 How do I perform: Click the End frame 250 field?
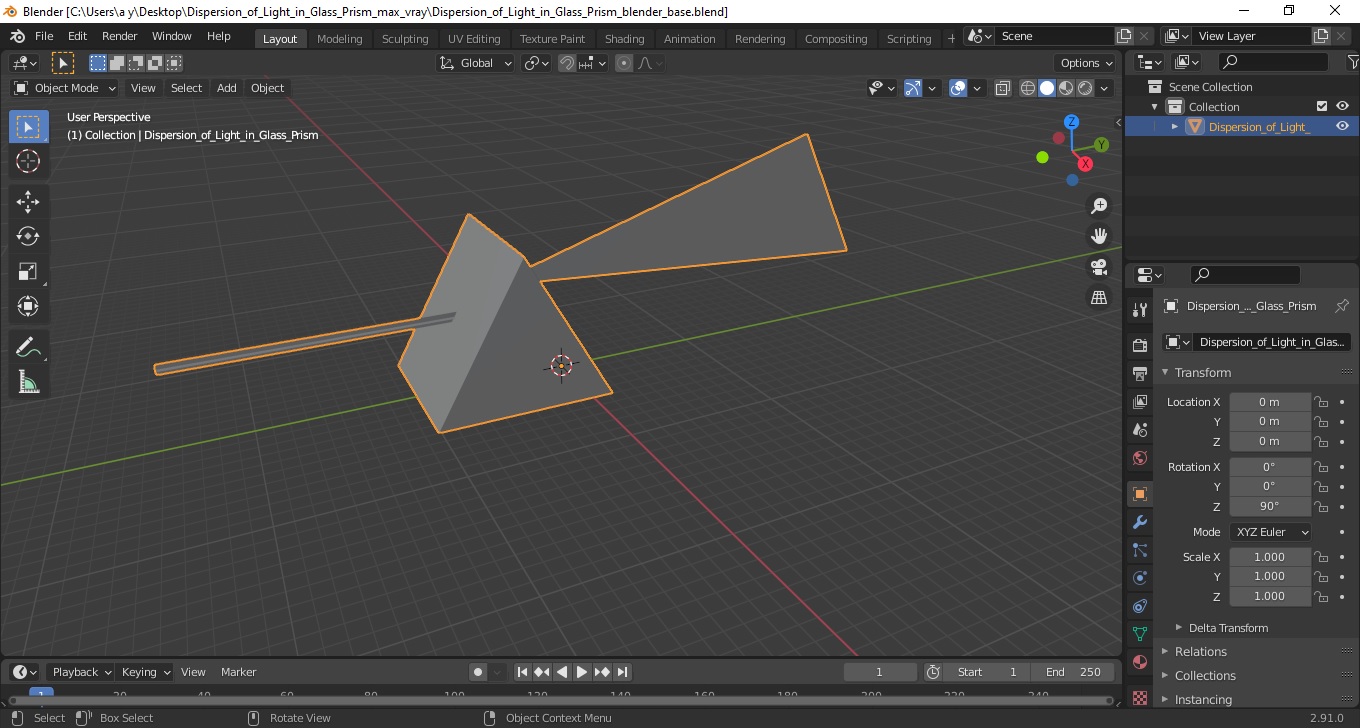[1073, 672]
